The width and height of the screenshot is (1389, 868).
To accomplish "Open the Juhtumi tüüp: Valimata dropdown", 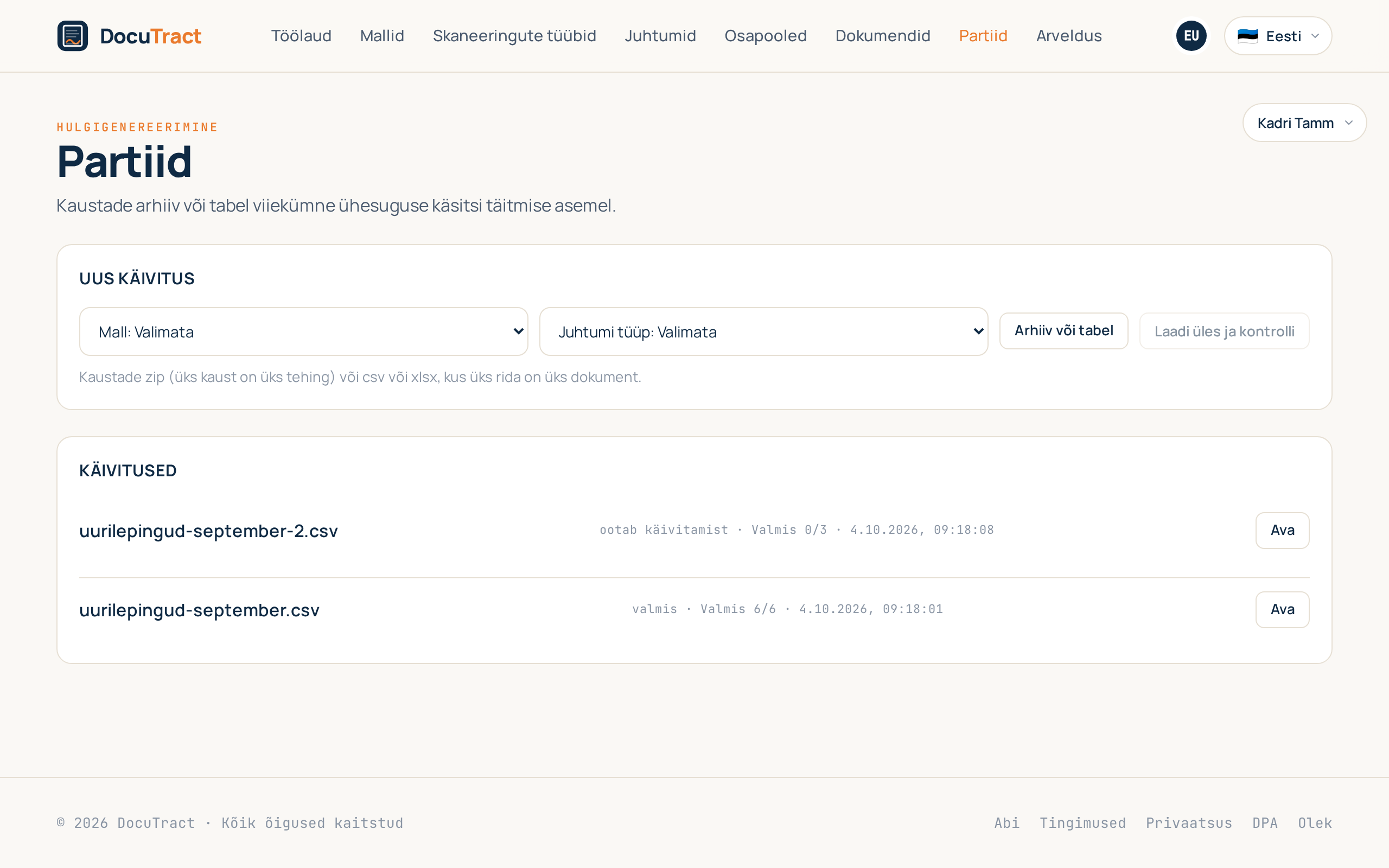I will (763, 331).
